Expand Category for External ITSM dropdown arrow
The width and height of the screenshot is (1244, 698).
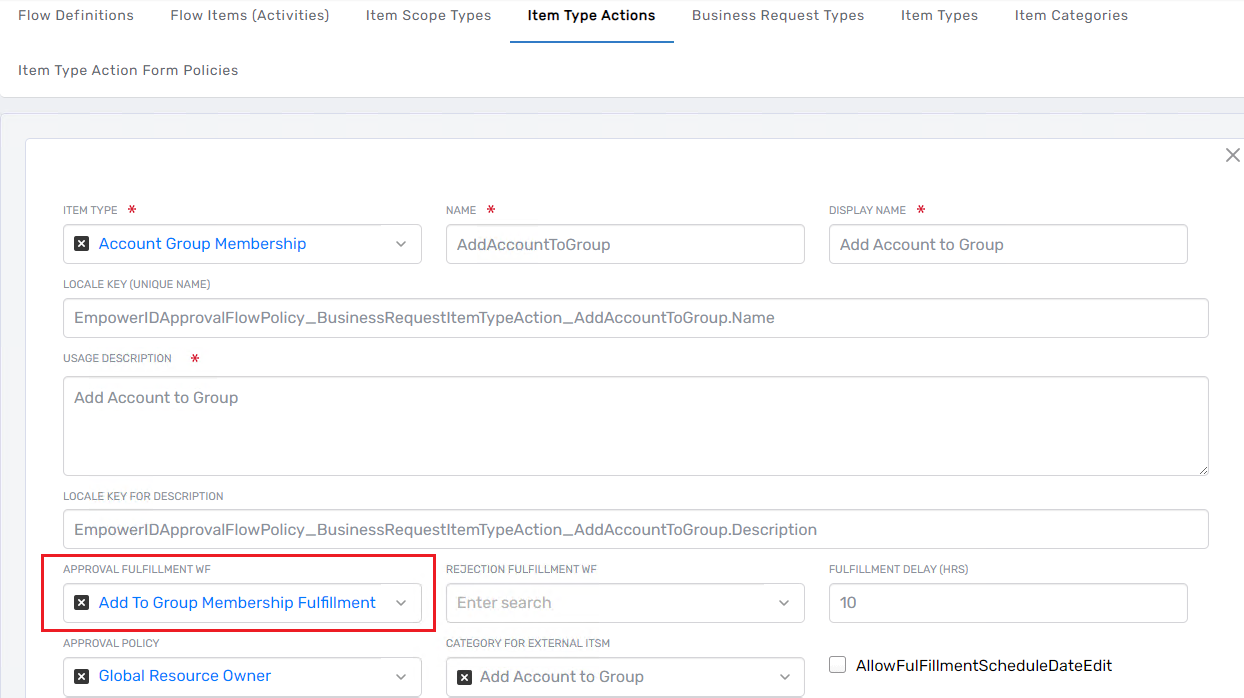(784, 677)
